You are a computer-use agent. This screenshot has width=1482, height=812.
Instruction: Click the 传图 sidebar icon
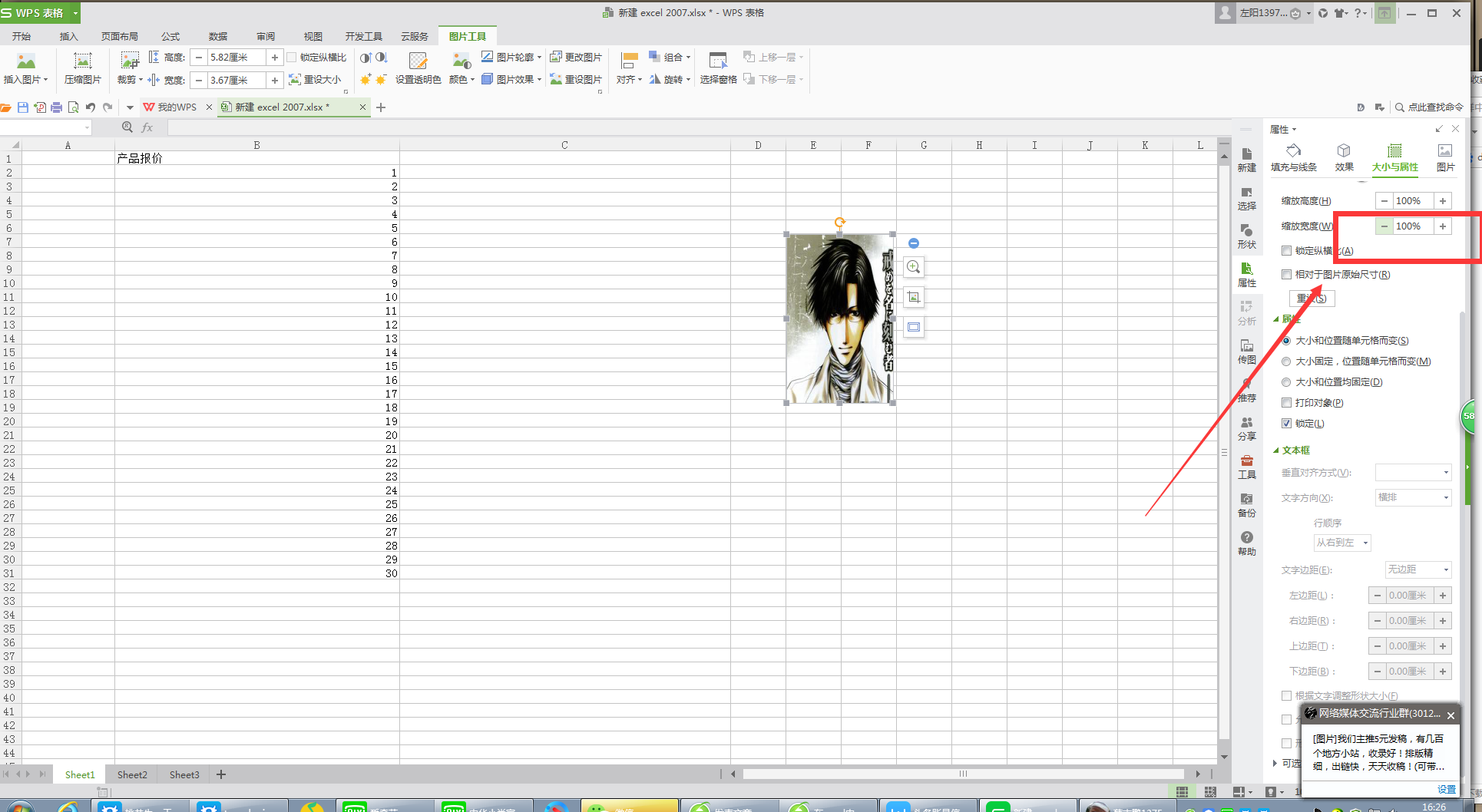(1246, 352)
